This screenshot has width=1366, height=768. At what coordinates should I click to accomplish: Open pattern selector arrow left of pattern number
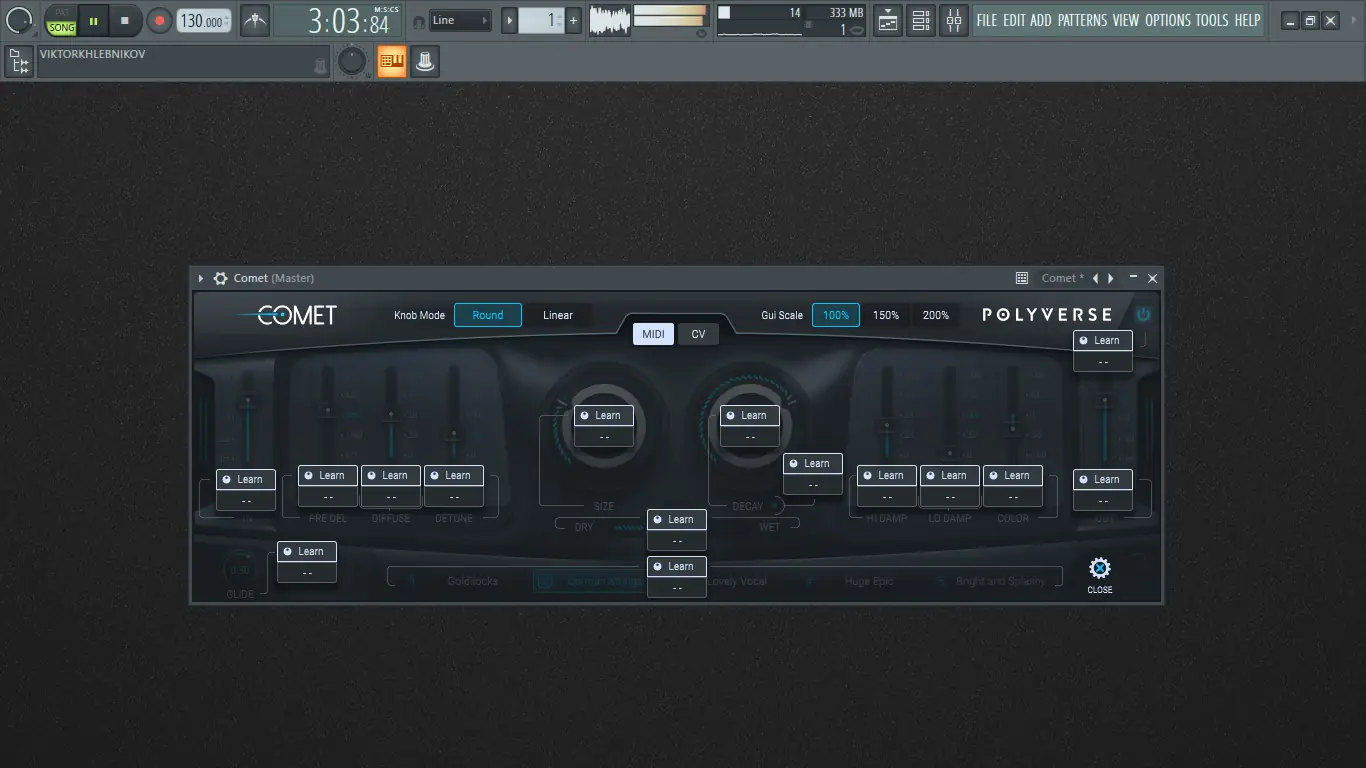coord(510,20)
